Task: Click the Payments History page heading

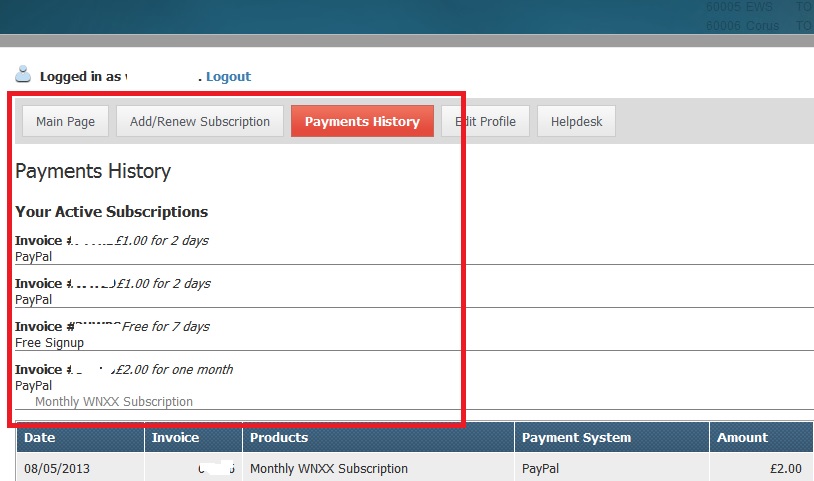Action: pyautogui.click(x=93, y=171)
